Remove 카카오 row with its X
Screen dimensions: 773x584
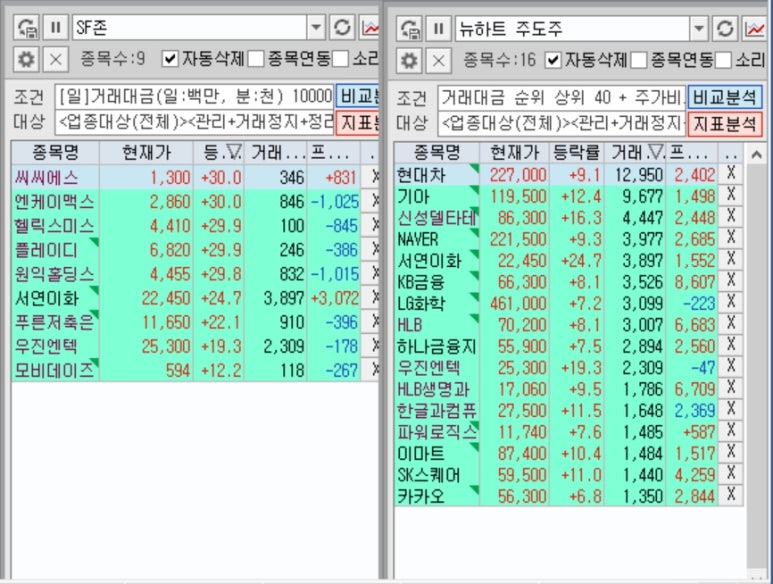point(731,495)
